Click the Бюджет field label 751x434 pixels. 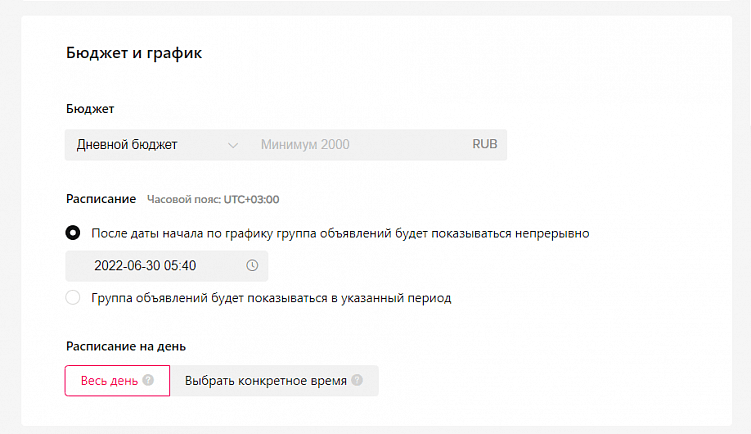[x=90, y=109]
